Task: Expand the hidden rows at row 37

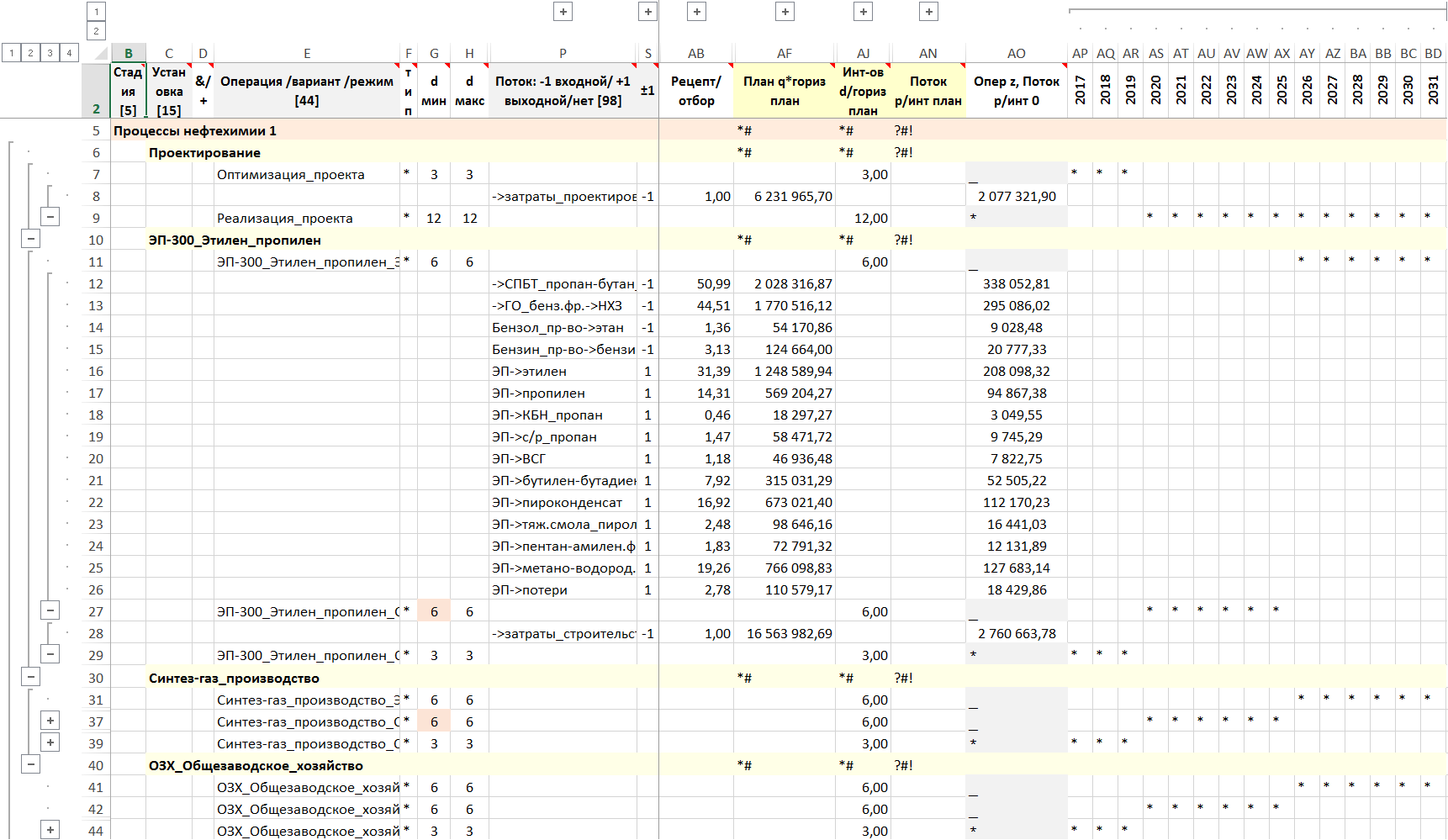Action: click(50, 721)
